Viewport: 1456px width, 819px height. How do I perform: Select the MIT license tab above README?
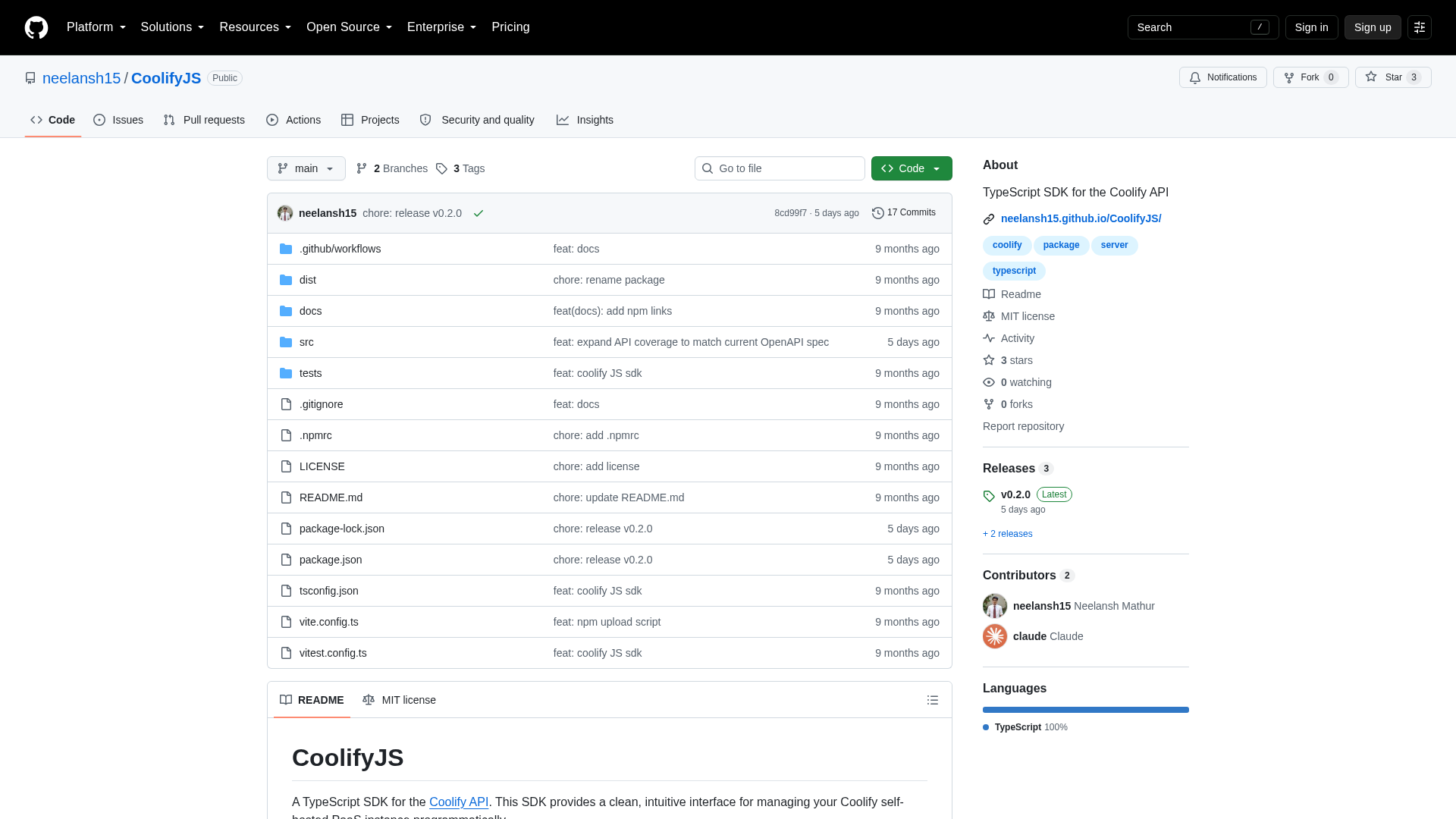(399, 700)
